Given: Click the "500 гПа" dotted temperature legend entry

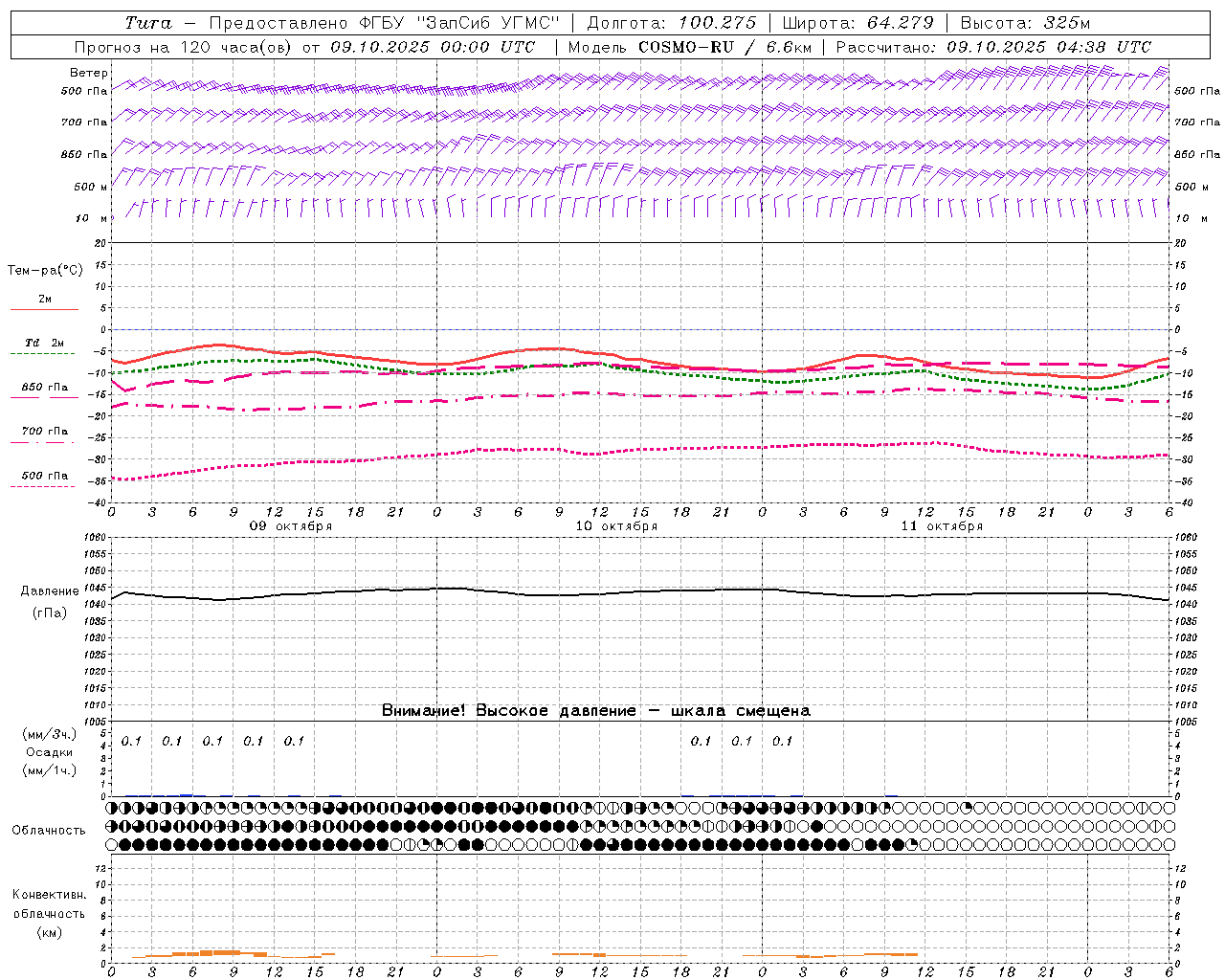Looking at the screenshot, I should (44, 476).
